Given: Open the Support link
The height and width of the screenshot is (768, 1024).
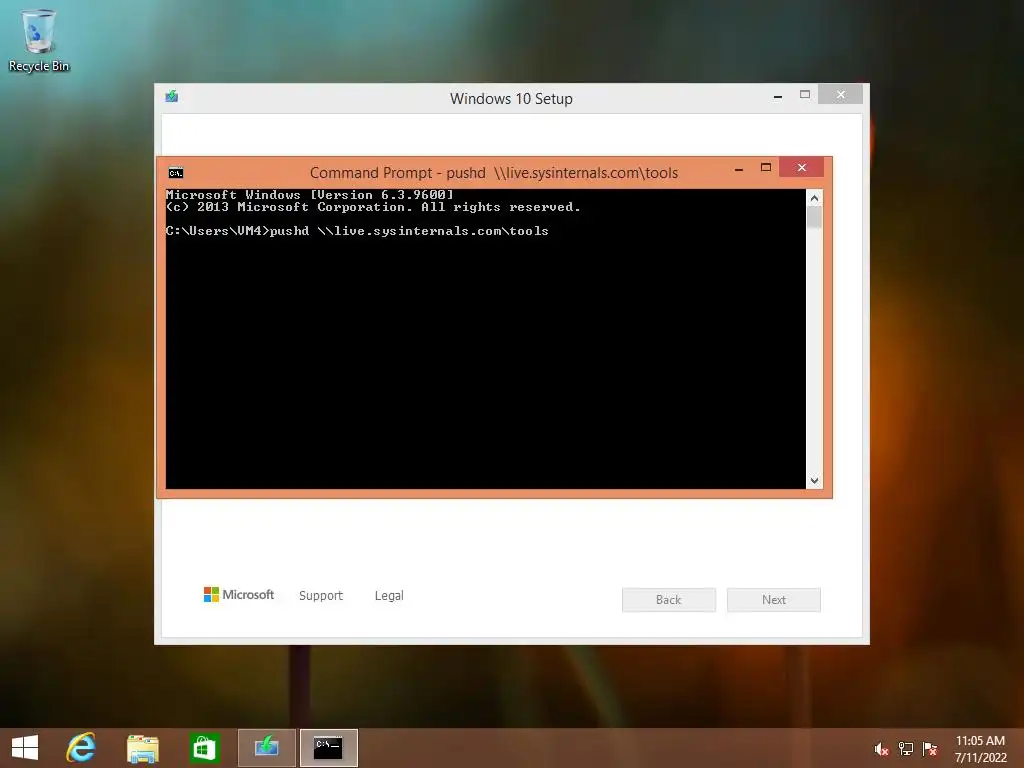Looking at the screenshot, I should (x=321, y=596).
